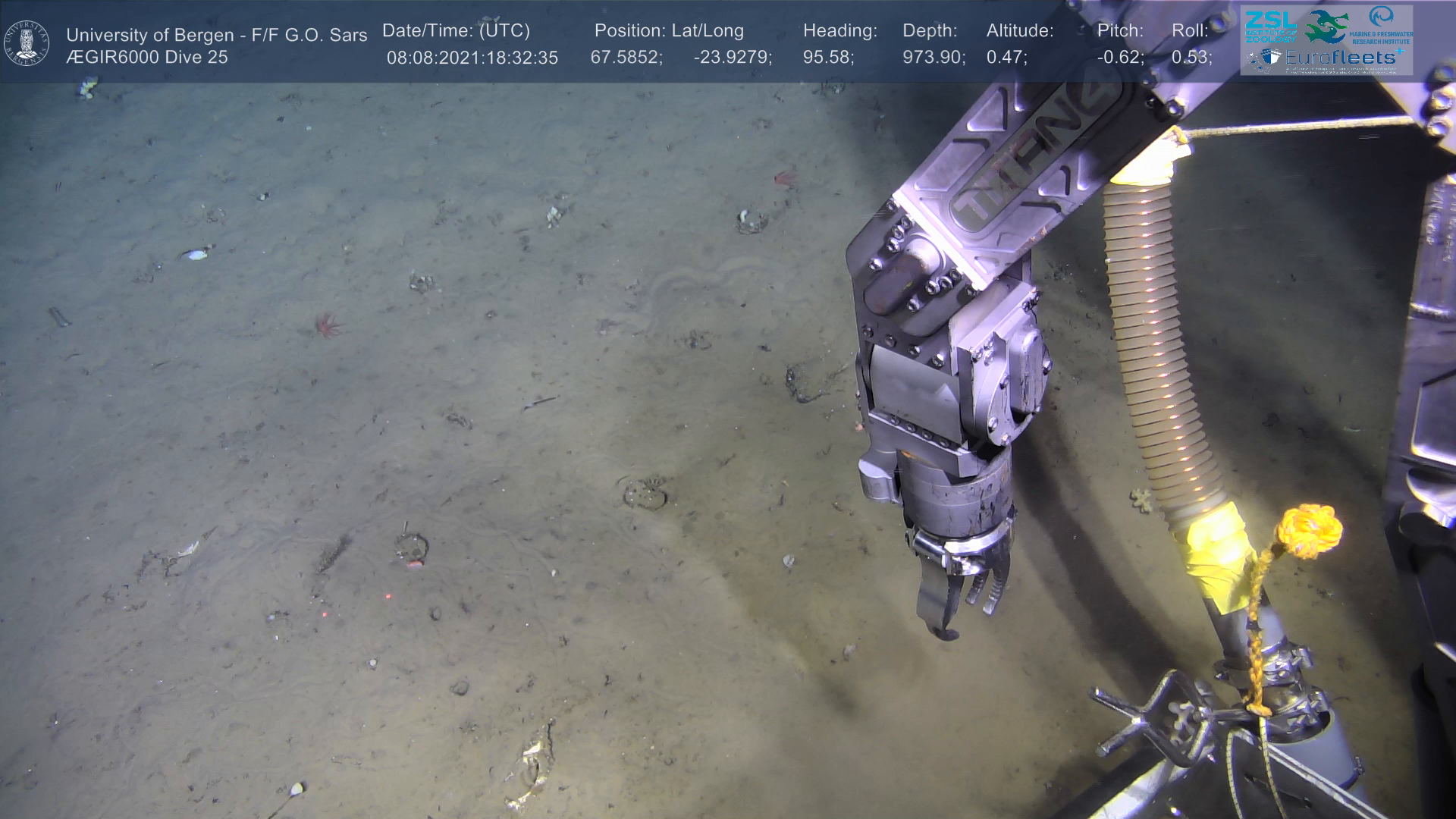
Task: Click the Heading value 95.58
Action: pyautogui.click(x=827, y=58)
